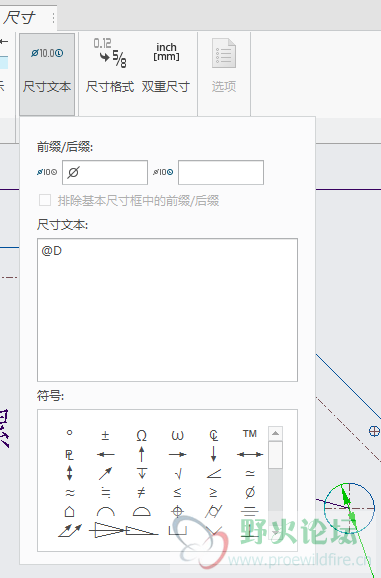This screenshot has width=381, height=578.
Task: Insert the left arrow symbol
Action: (x=105, y=455)
